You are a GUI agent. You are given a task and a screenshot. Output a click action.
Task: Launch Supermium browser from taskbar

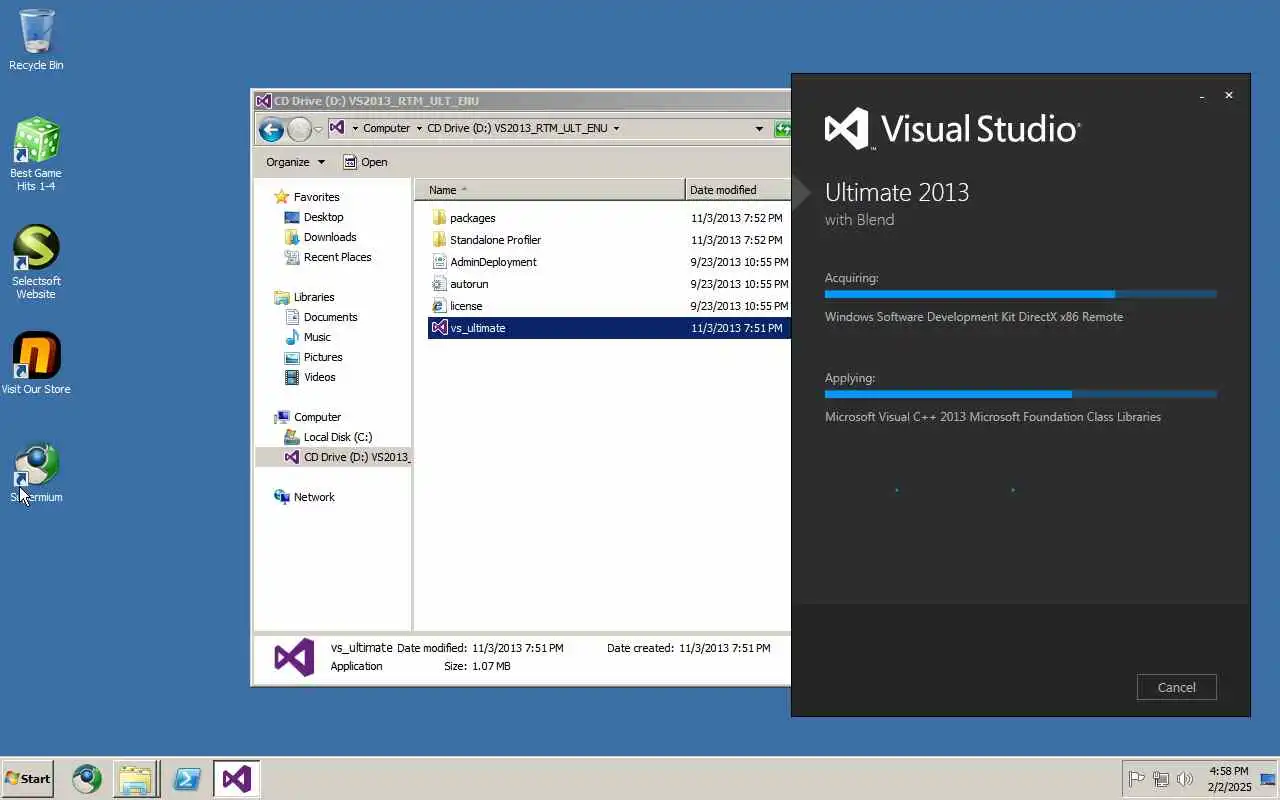tap(87, 778)
